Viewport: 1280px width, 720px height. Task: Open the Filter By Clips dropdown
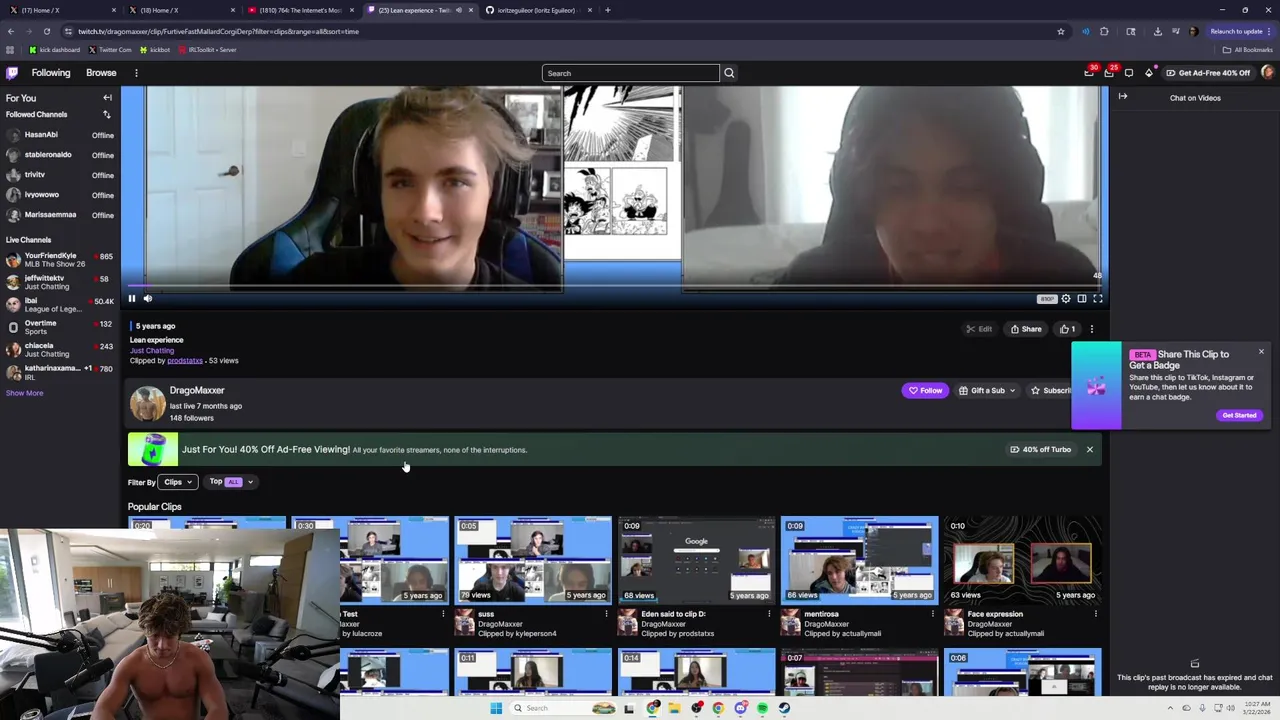(177, 482)
